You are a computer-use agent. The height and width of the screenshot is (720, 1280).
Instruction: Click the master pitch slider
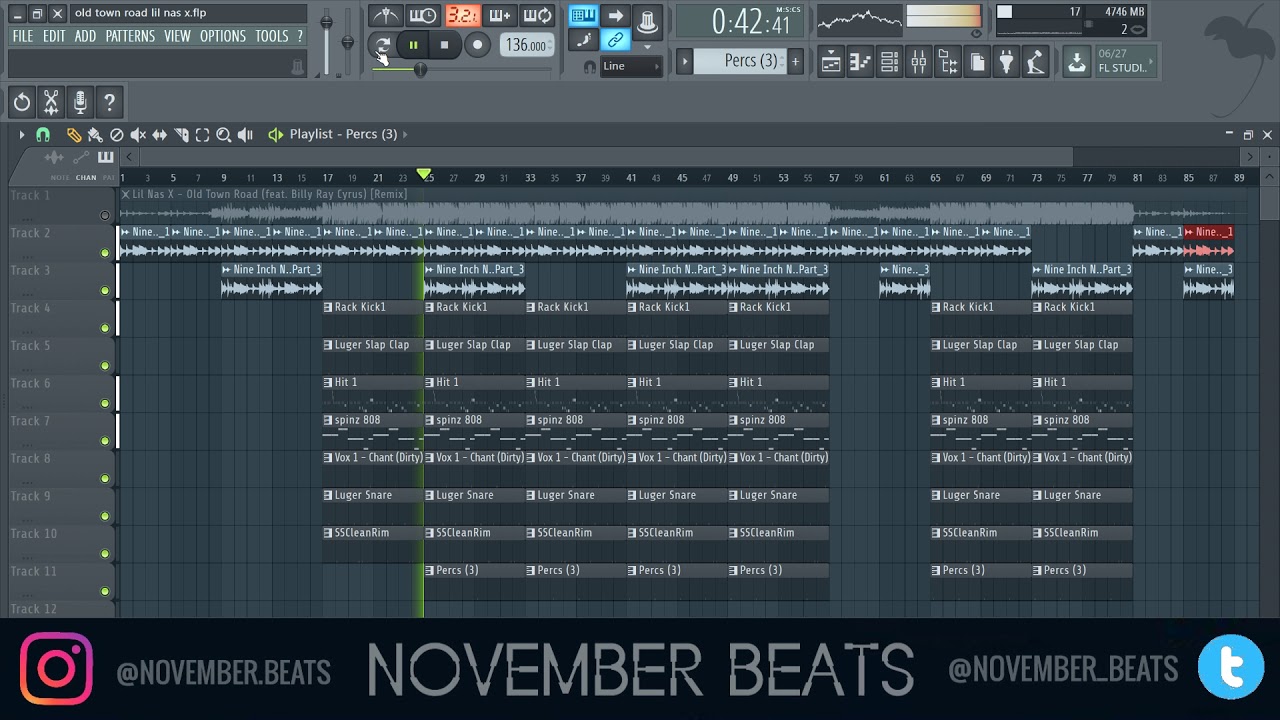point(348,40)
